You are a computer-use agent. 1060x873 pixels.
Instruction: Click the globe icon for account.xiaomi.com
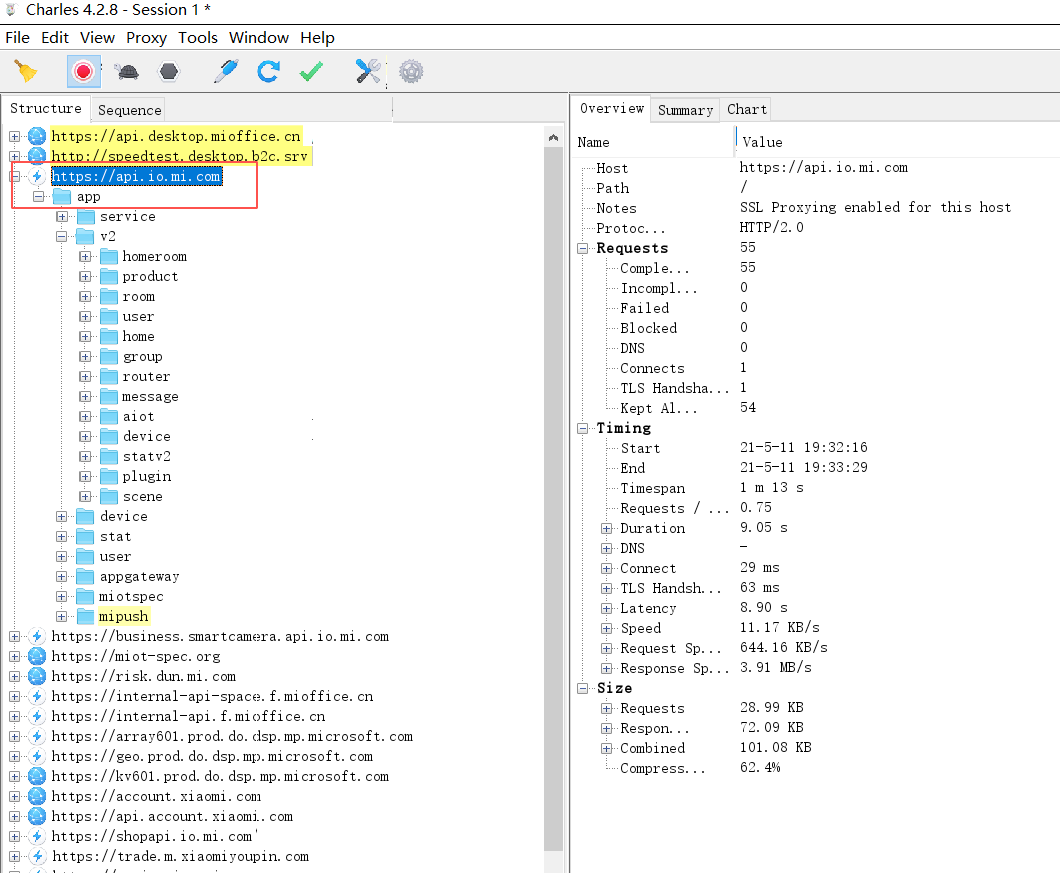37,796
